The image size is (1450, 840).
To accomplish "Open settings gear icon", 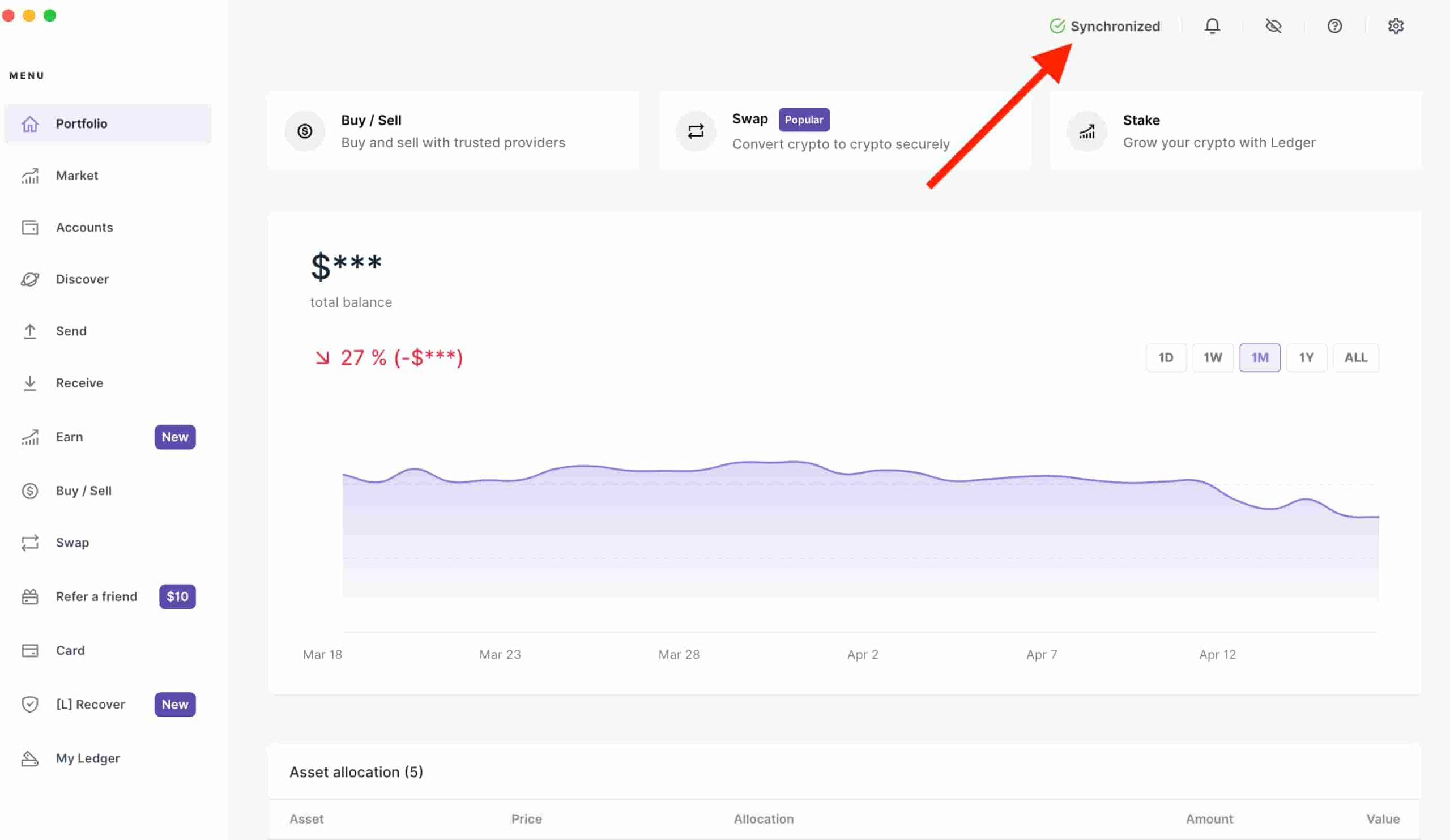I will coord(1394,26).
